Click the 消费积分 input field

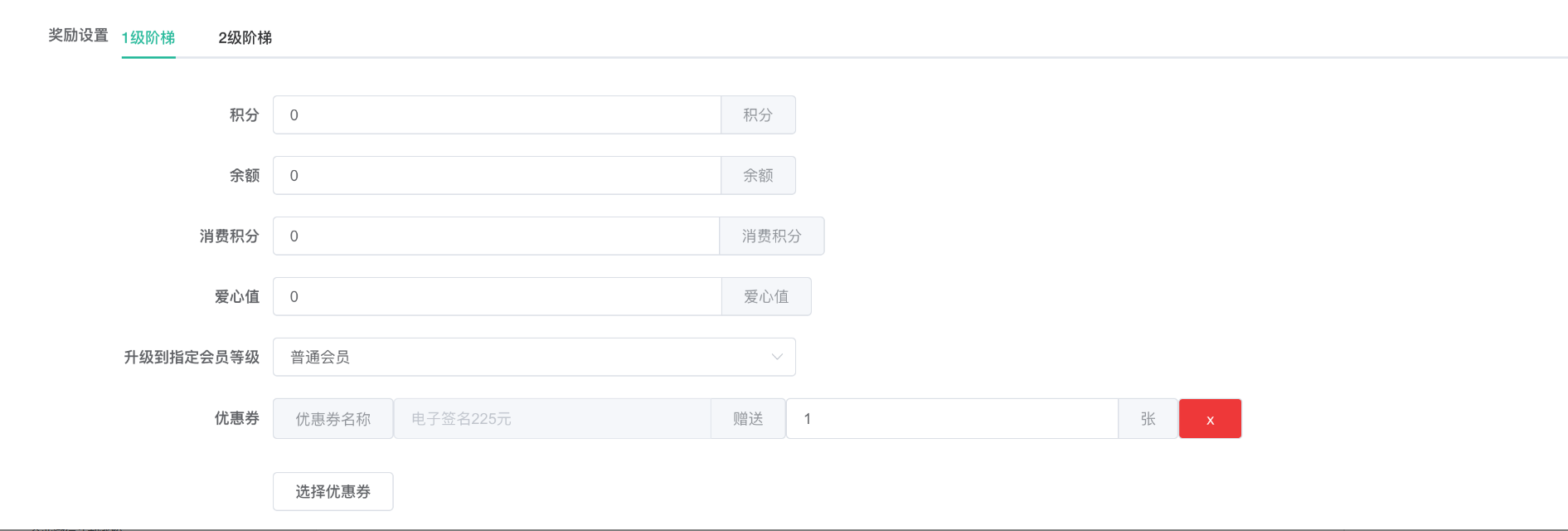click(x=495, y=236)
